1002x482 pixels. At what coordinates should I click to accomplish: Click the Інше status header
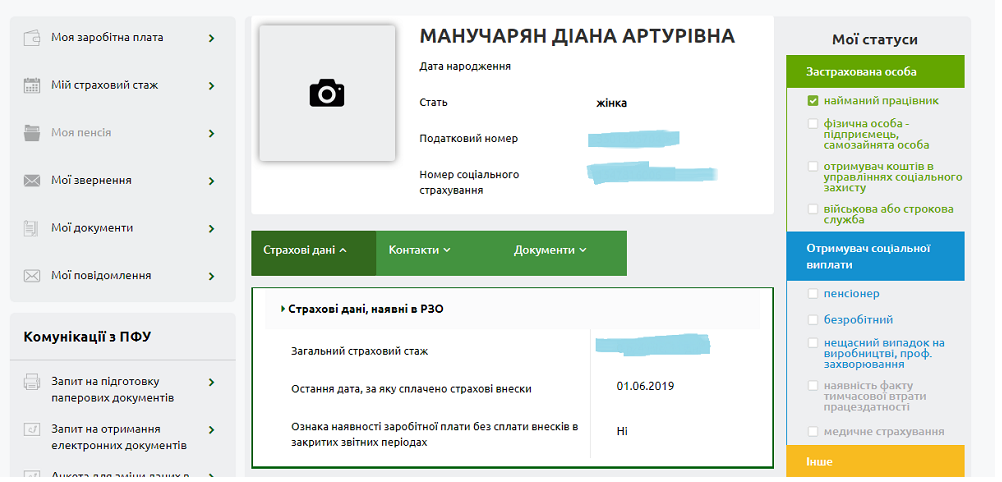[875, 461]
